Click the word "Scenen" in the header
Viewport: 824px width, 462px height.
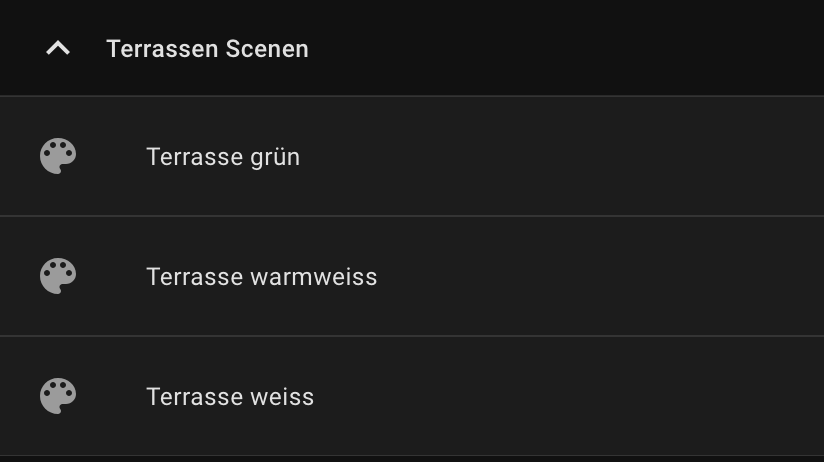click(x=267, y=49)
